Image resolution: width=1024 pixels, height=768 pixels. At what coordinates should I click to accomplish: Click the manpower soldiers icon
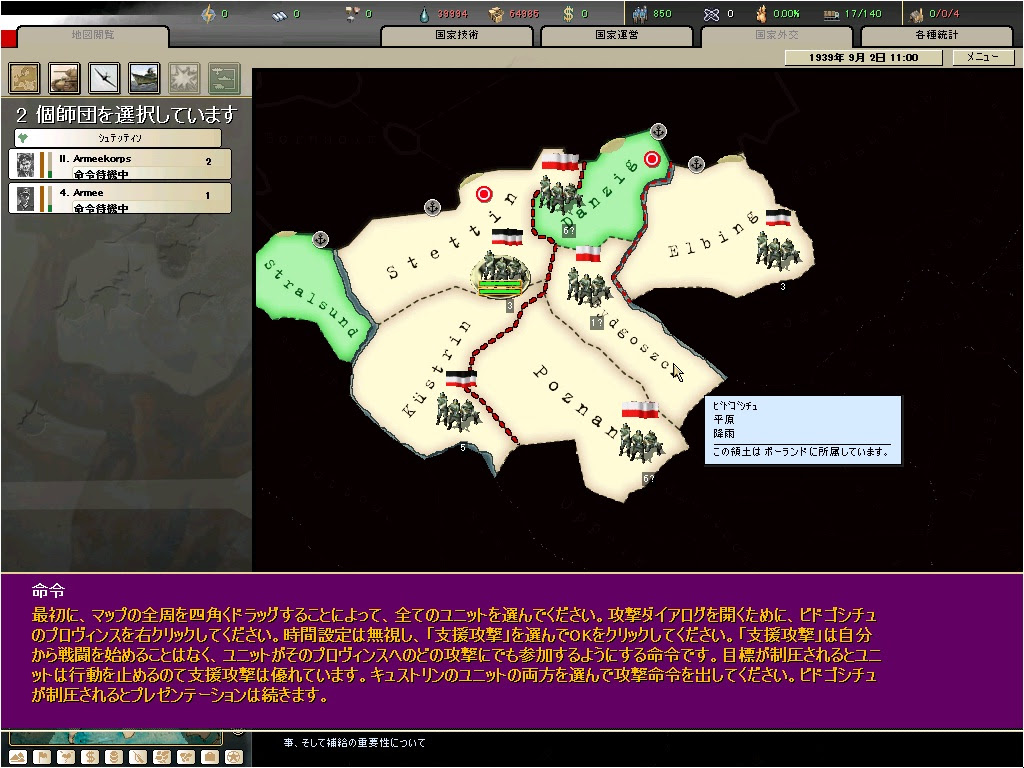639,14
